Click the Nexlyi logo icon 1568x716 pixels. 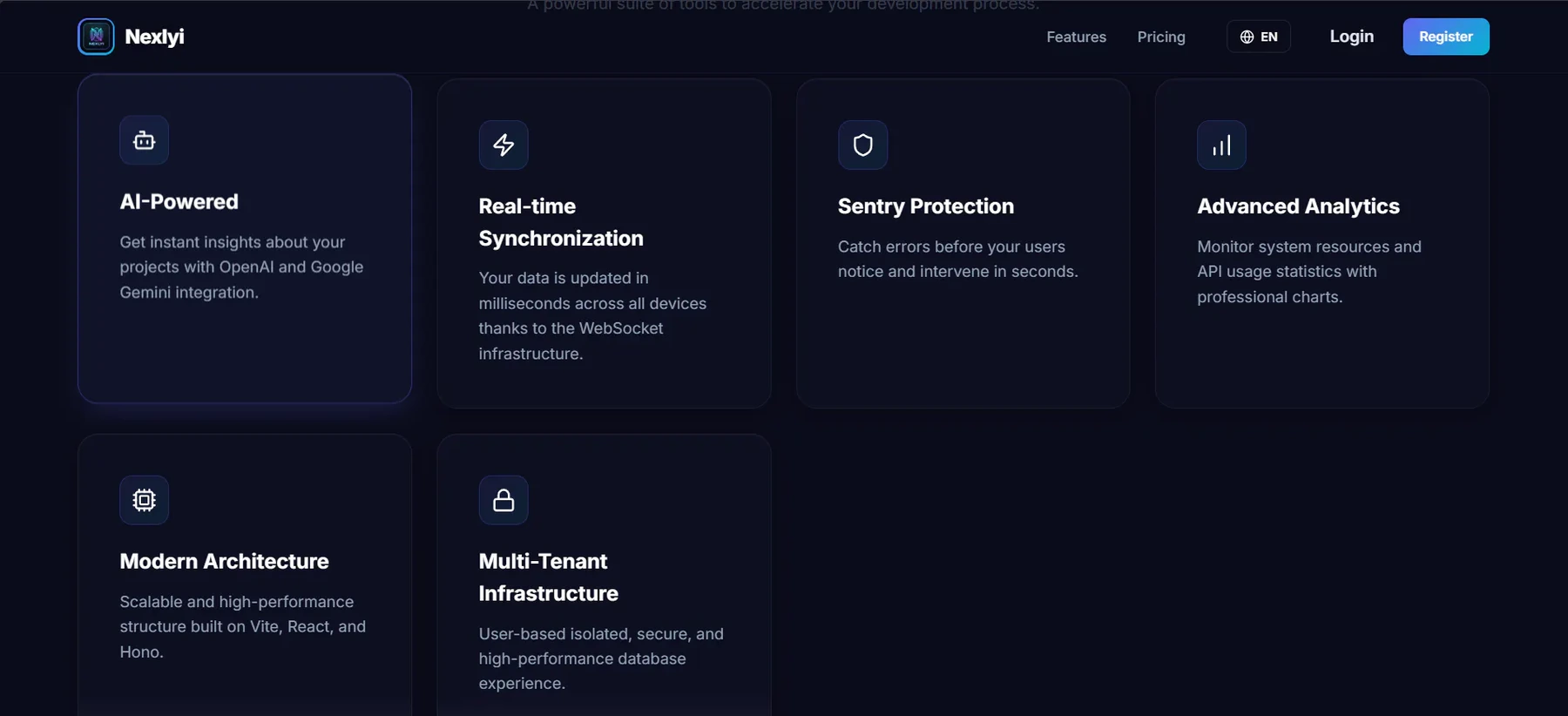tap(96, 37)
